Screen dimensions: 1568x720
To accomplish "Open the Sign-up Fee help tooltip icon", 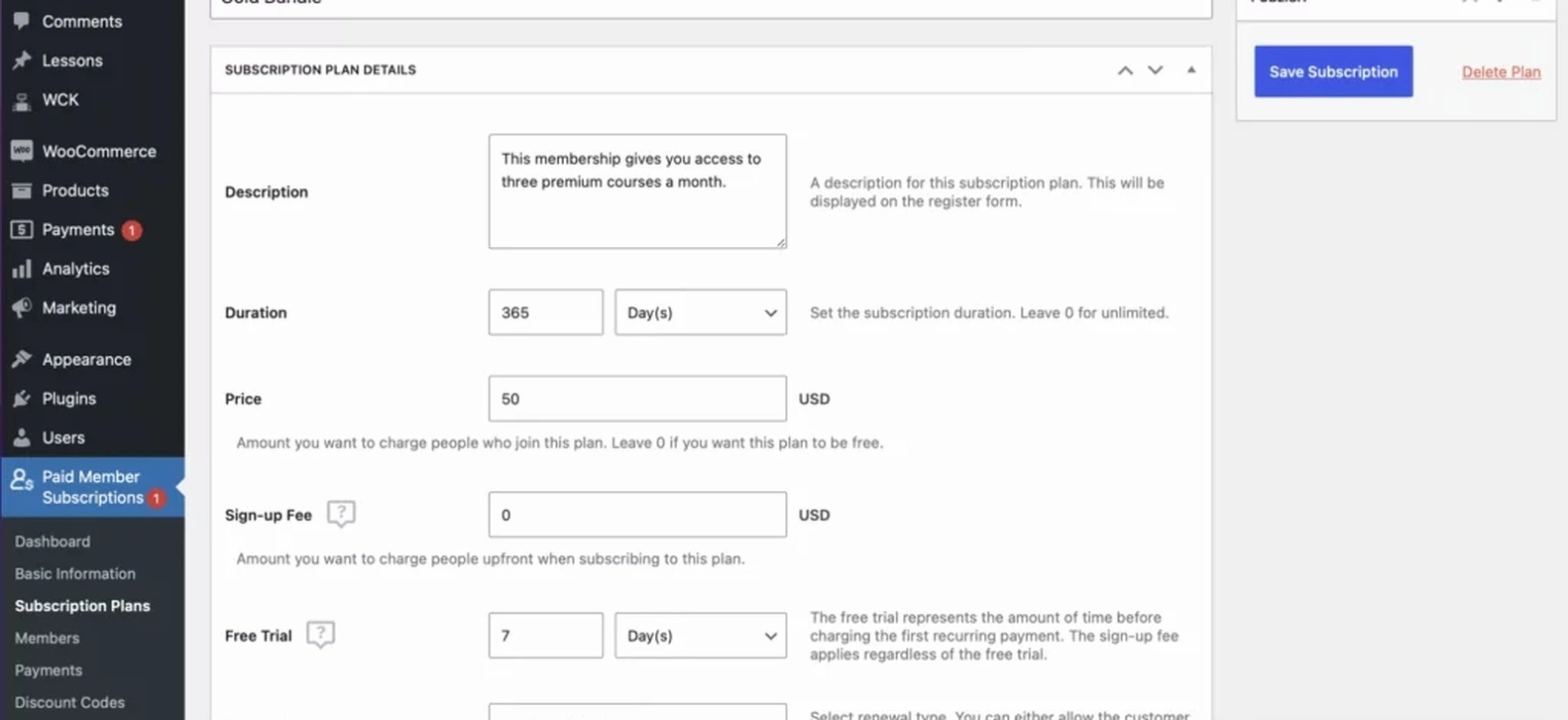I will 341,514.
